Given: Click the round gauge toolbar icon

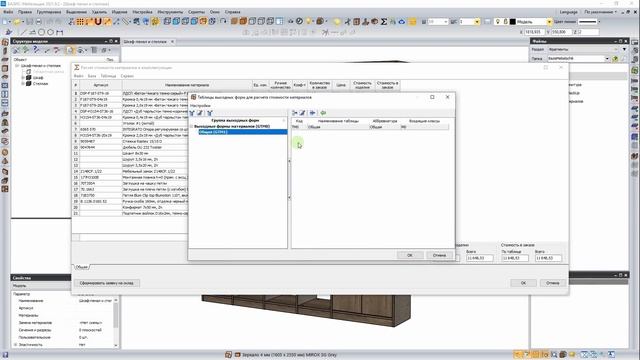Looking at the screenshot, I should click(x=299, y=21).
